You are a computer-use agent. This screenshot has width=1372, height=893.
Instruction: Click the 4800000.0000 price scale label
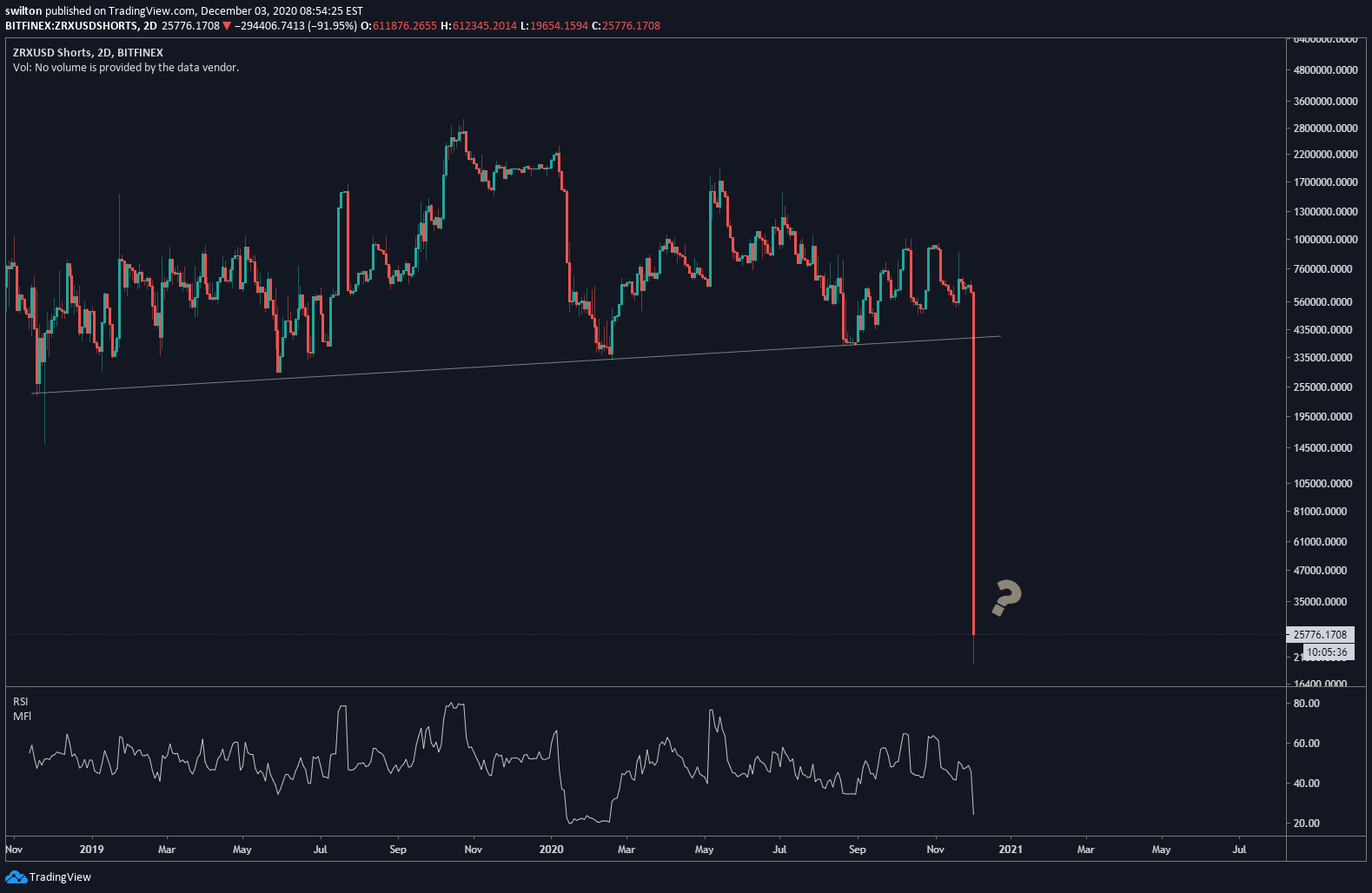click(1326, 69)
